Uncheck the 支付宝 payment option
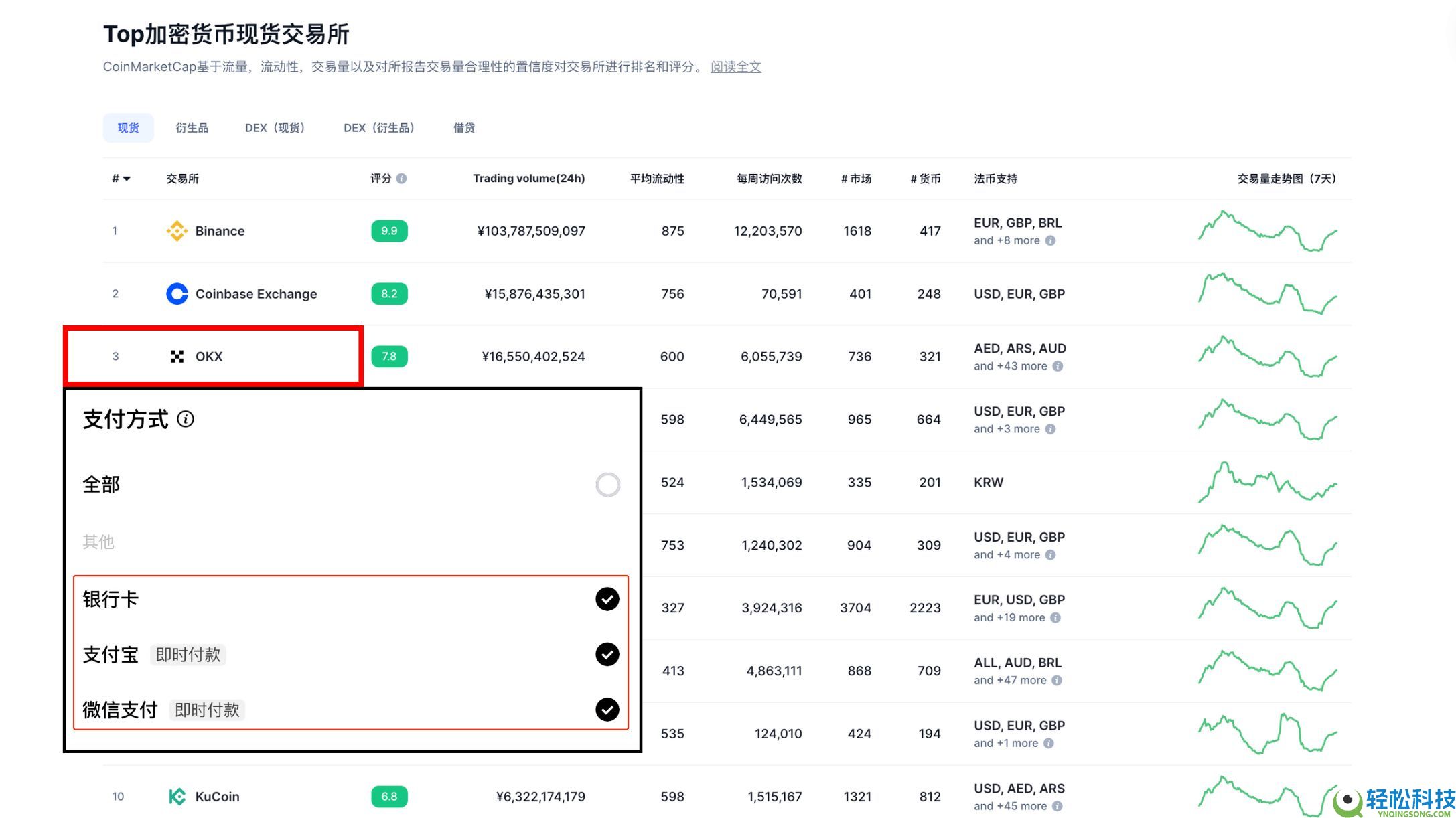 click(x=607, y=654)
